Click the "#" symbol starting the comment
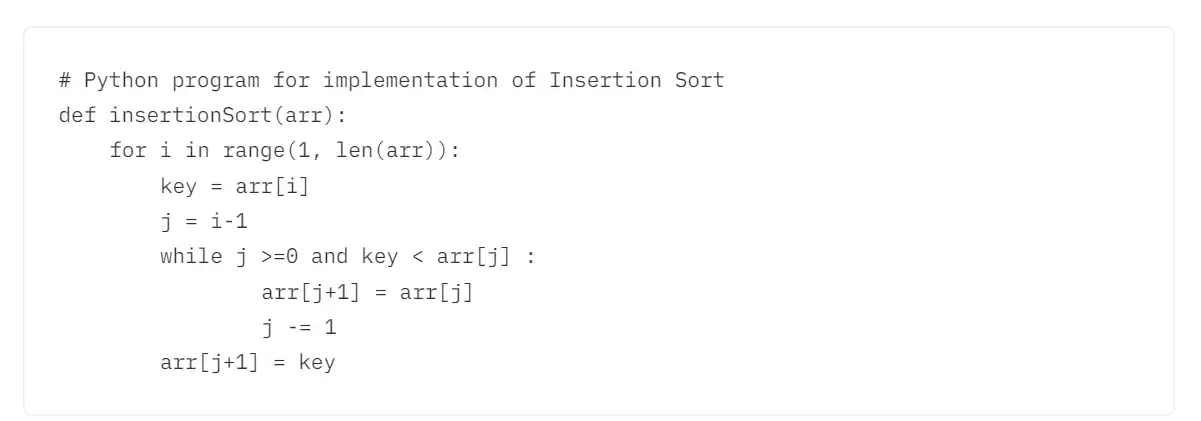Image resolution: width=1201 pixels, height=421 pixels. pyautogui.click(x=64, y=80)
